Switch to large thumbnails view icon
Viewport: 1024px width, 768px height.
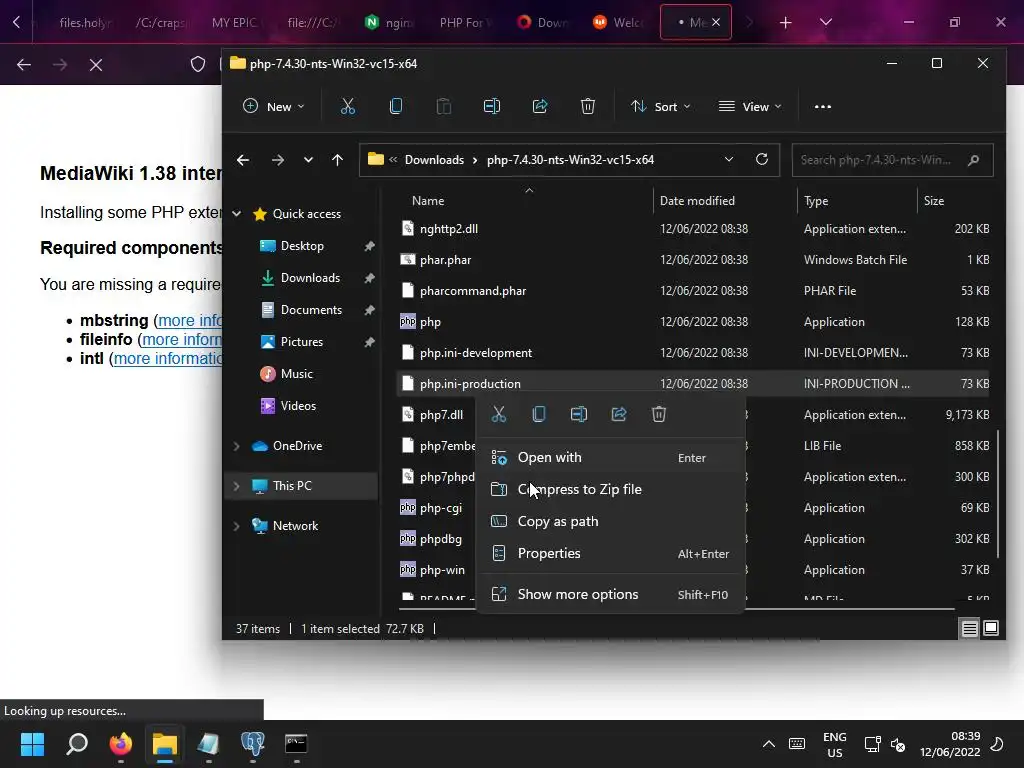click(991, 628)
